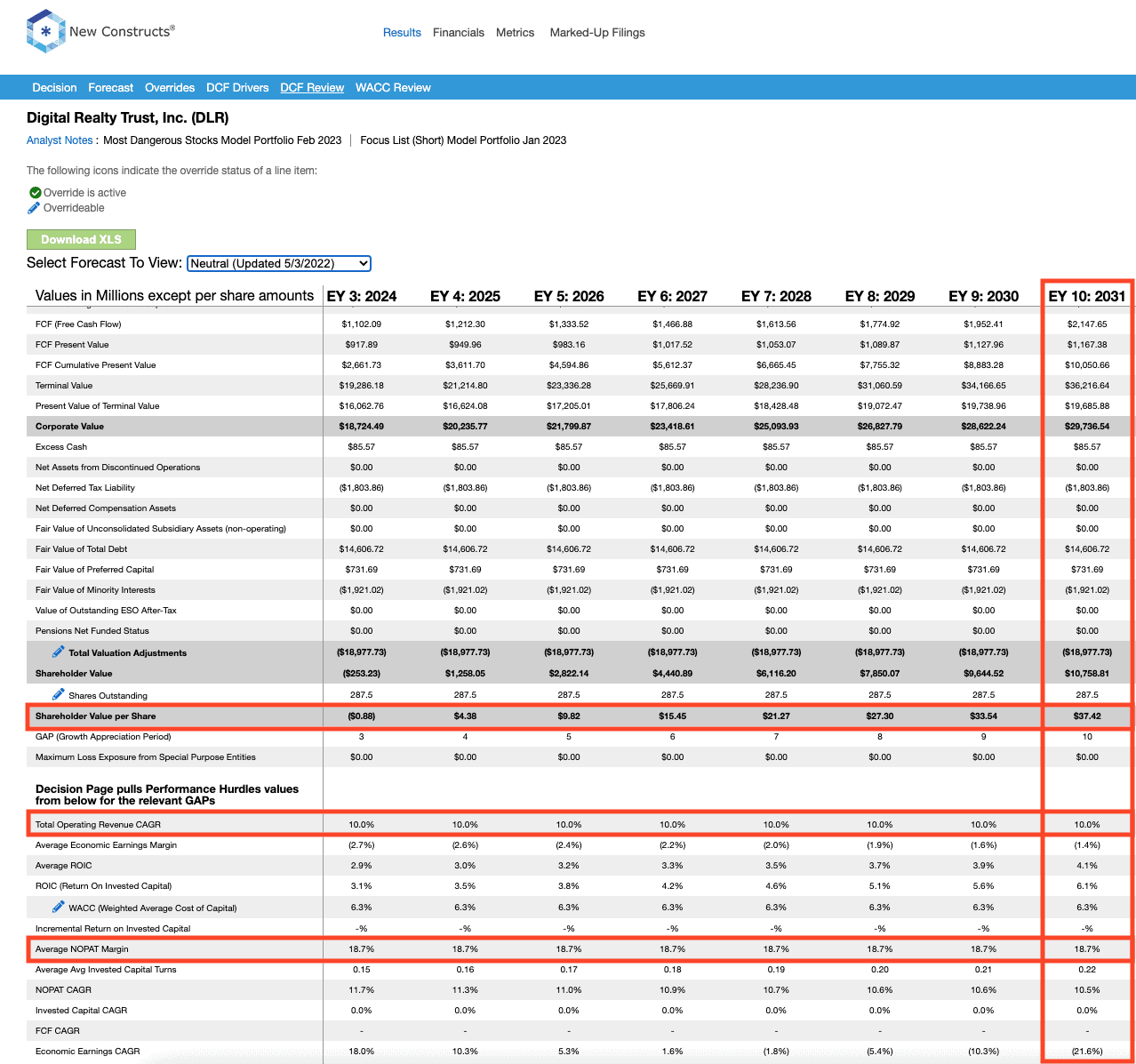The image size is (1136, 1064).
Task: Click the $29,736.54 Corporate Value cell
Action: pos(1087,427)
